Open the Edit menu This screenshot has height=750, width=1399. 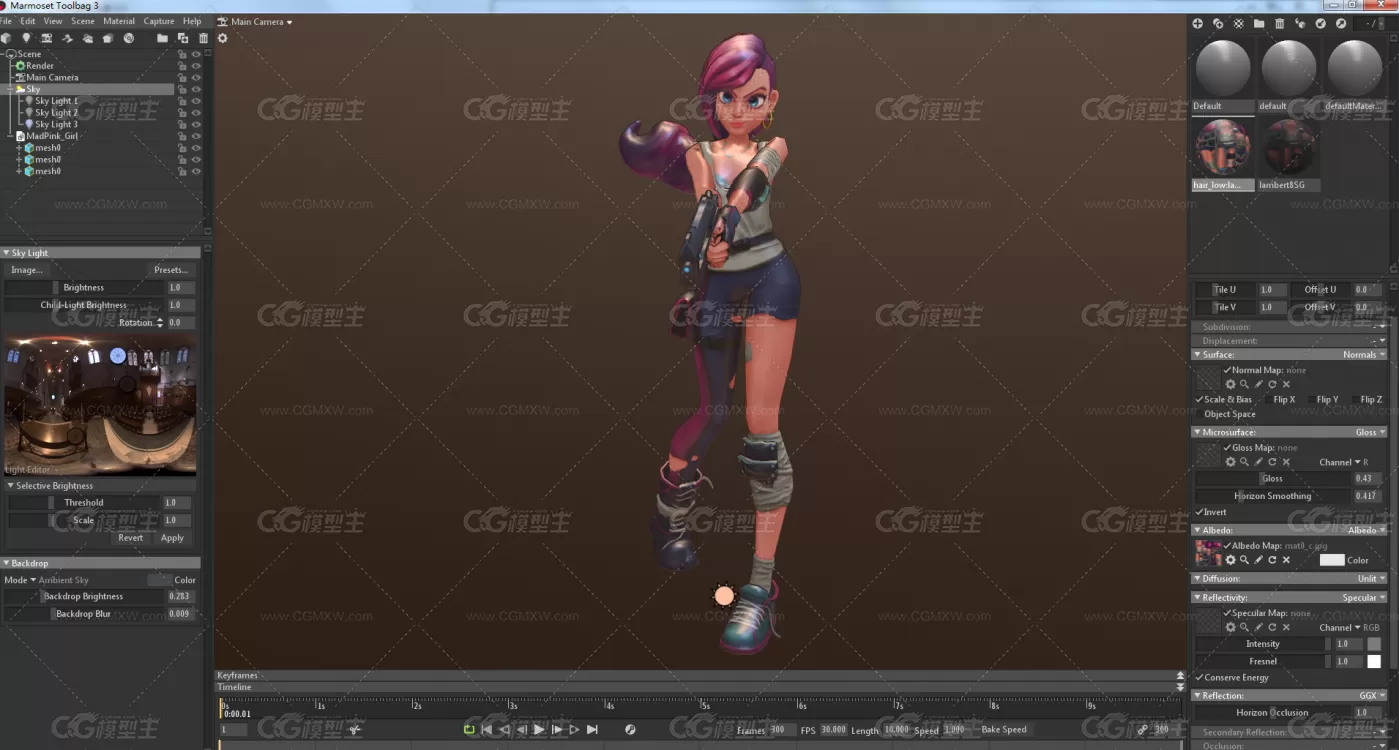point(28,21)
